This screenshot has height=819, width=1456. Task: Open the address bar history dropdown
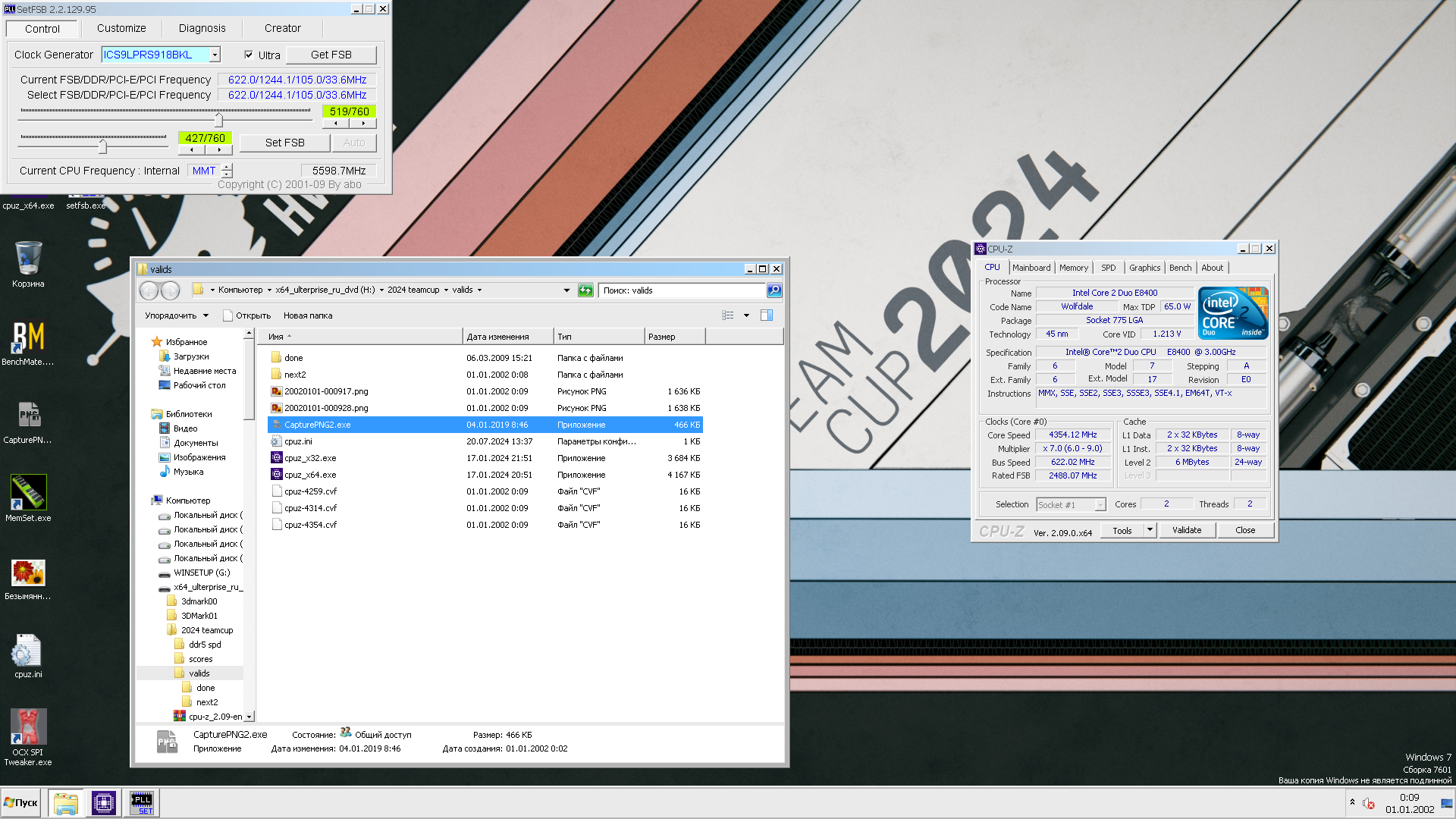[x=566, y=290]
